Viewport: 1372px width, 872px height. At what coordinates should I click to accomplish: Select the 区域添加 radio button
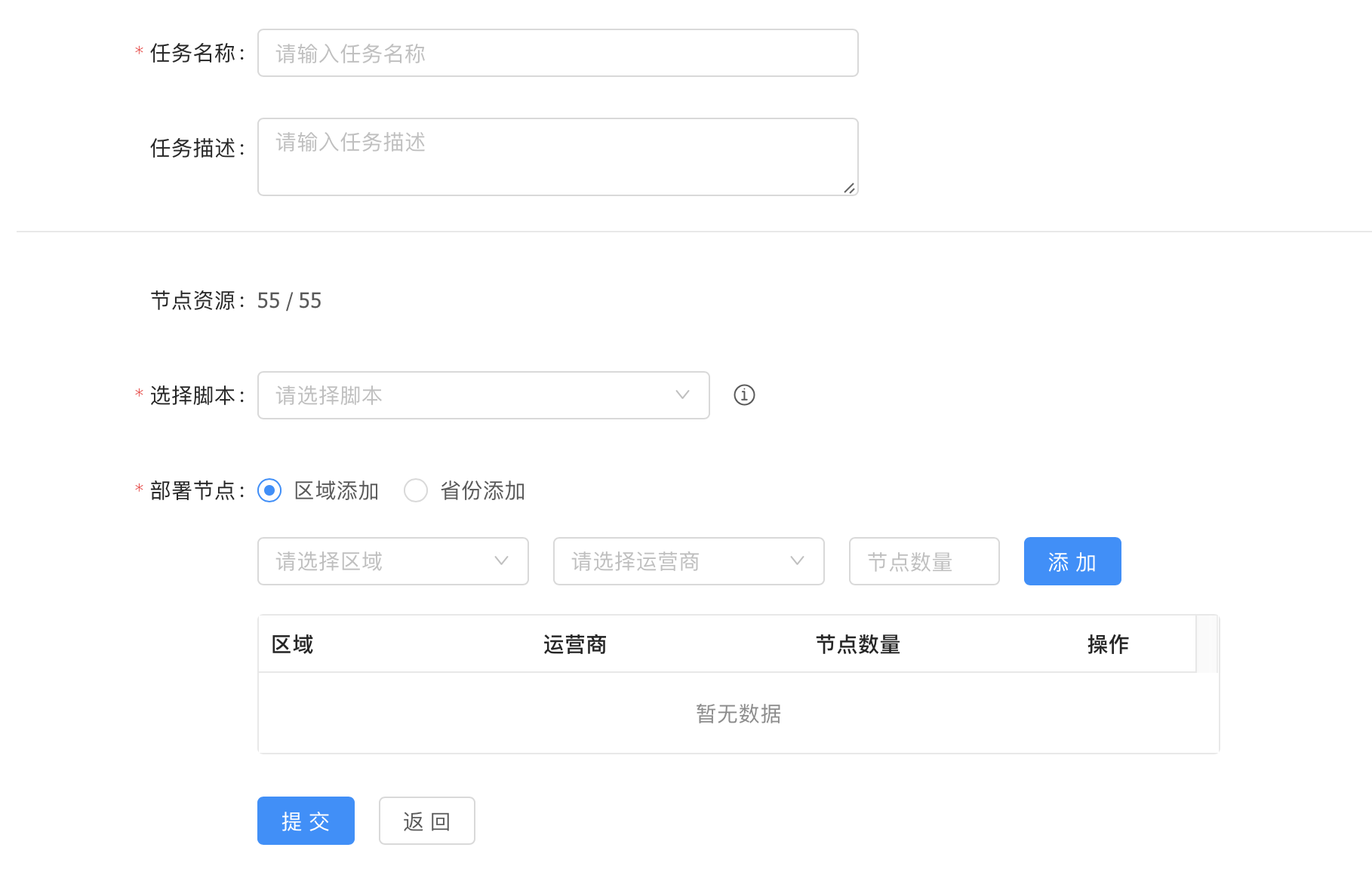tap(269, 490)
